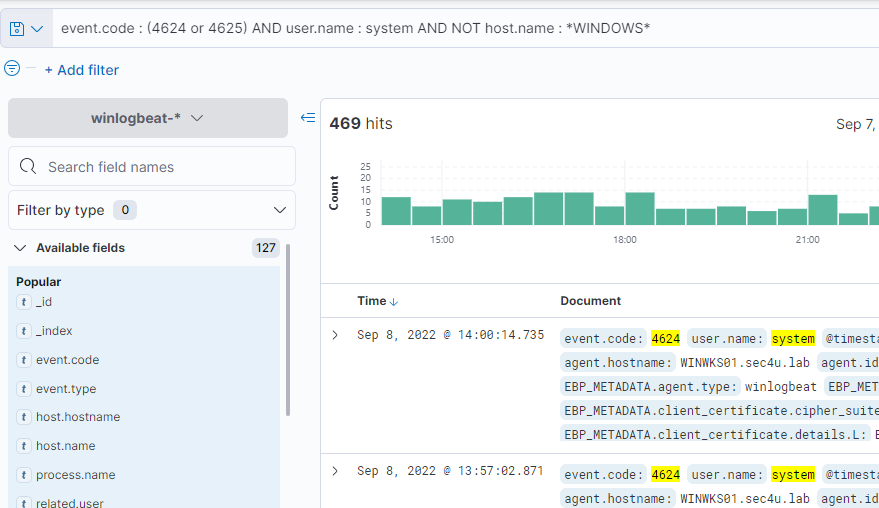Viewport: 879px width, 508px height.
Task: Click the search magnifier icon in field search
Action: (x=28, y=167)
